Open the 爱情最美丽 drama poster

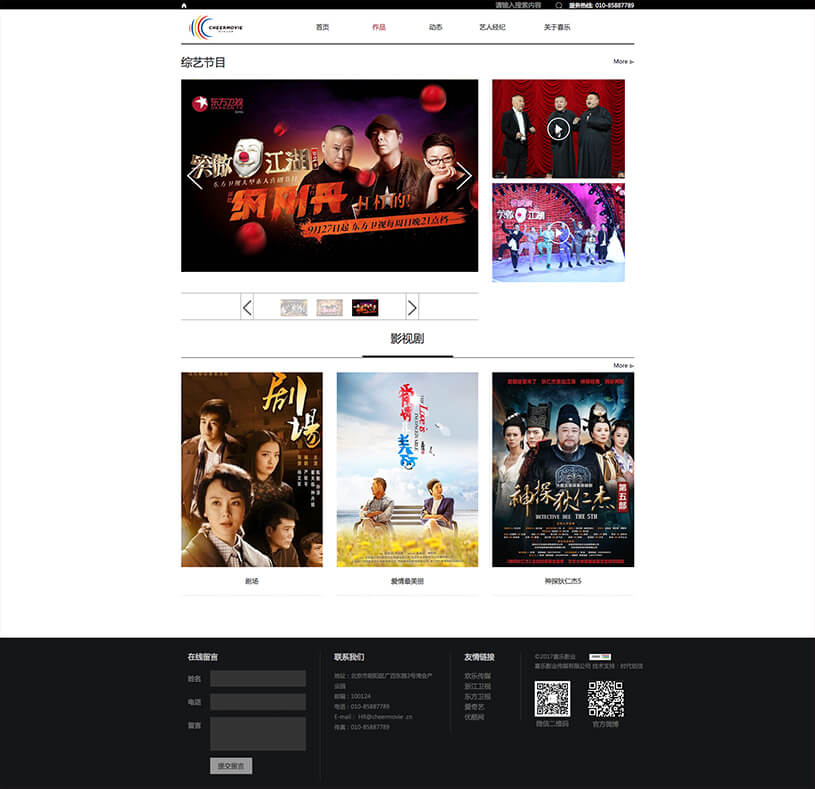pos(408,469)
